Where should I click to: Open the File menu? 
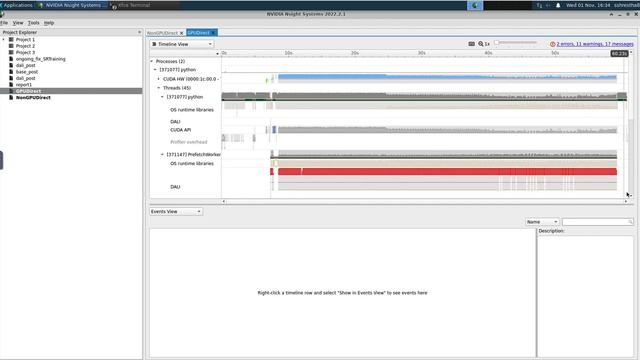[x=4, y=23]
